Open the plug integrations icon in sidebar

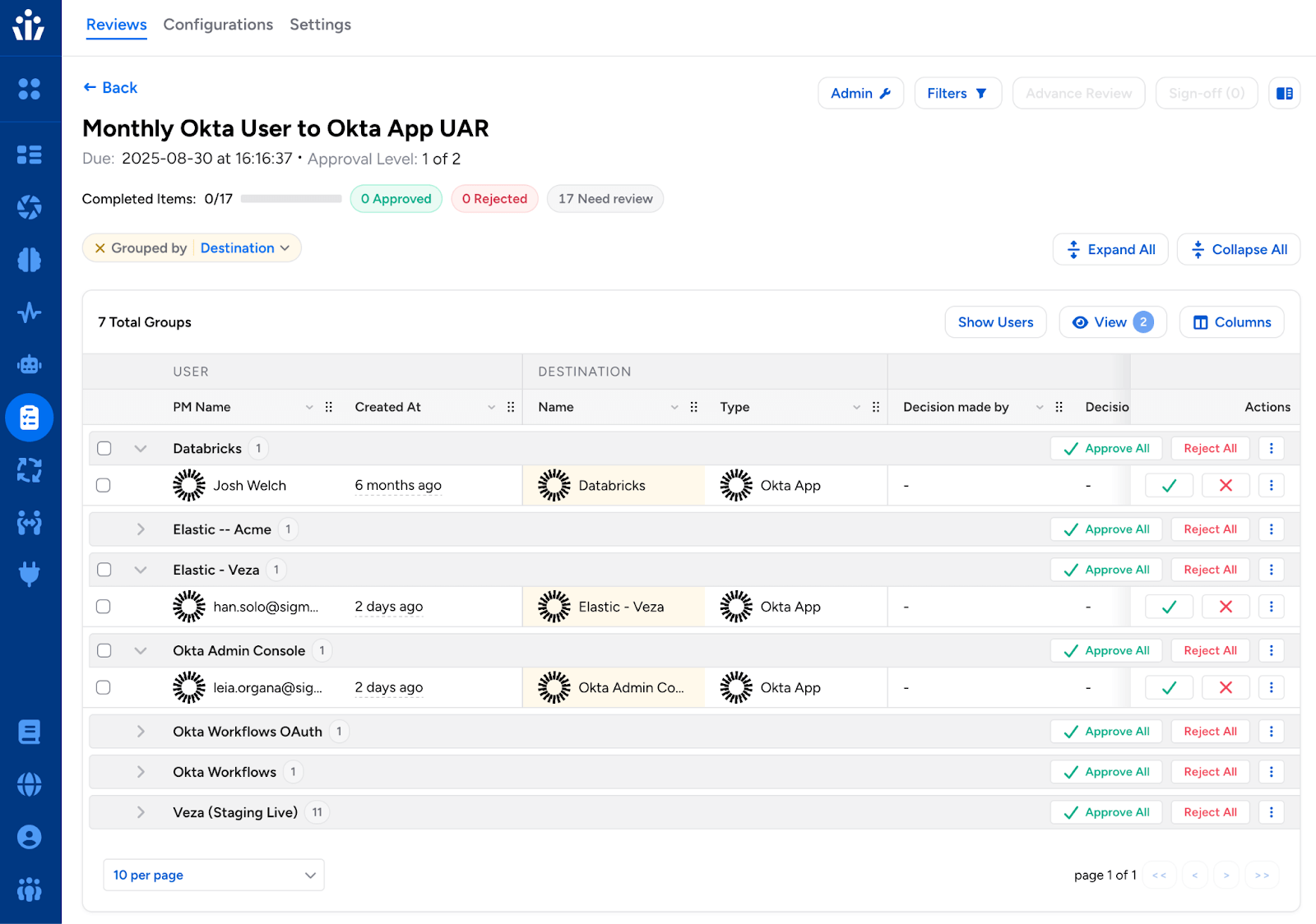(30, 573)
